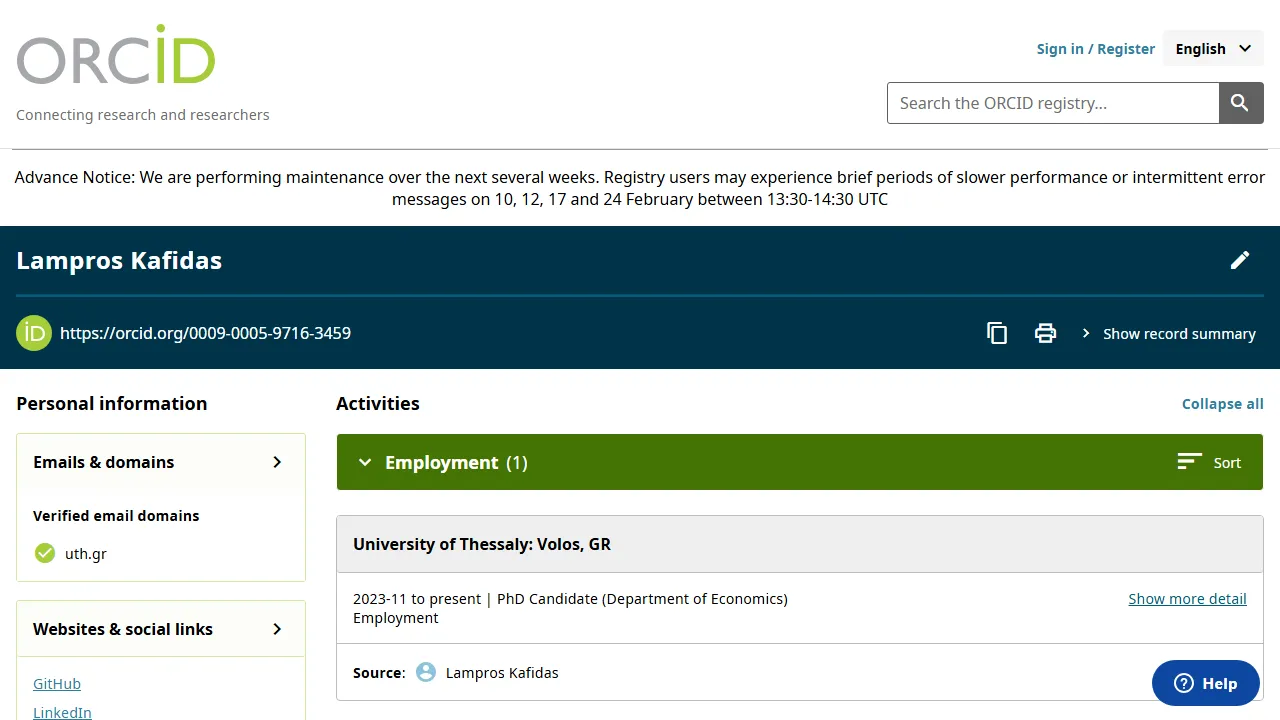Click the person icon next to Lampros Kafidas source

(x=426, y=672)
